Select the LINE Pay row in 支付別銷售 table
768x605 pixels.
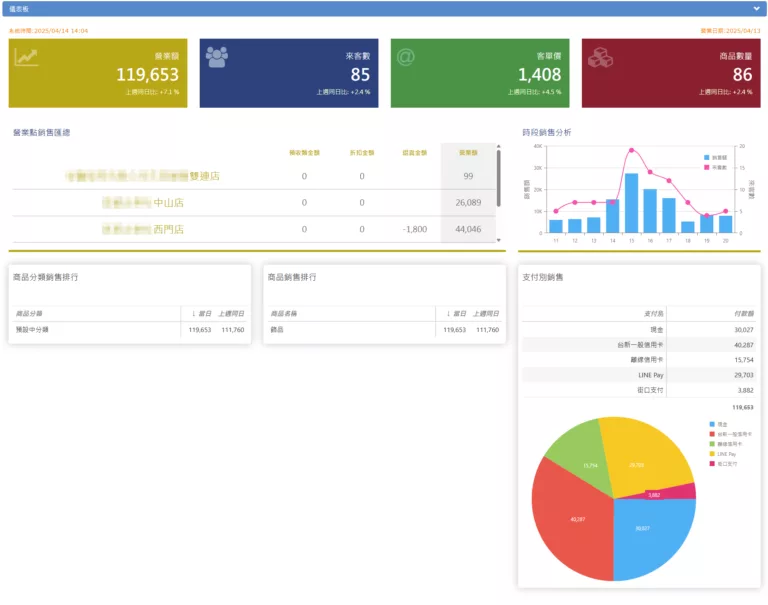[x=640, y=374]
